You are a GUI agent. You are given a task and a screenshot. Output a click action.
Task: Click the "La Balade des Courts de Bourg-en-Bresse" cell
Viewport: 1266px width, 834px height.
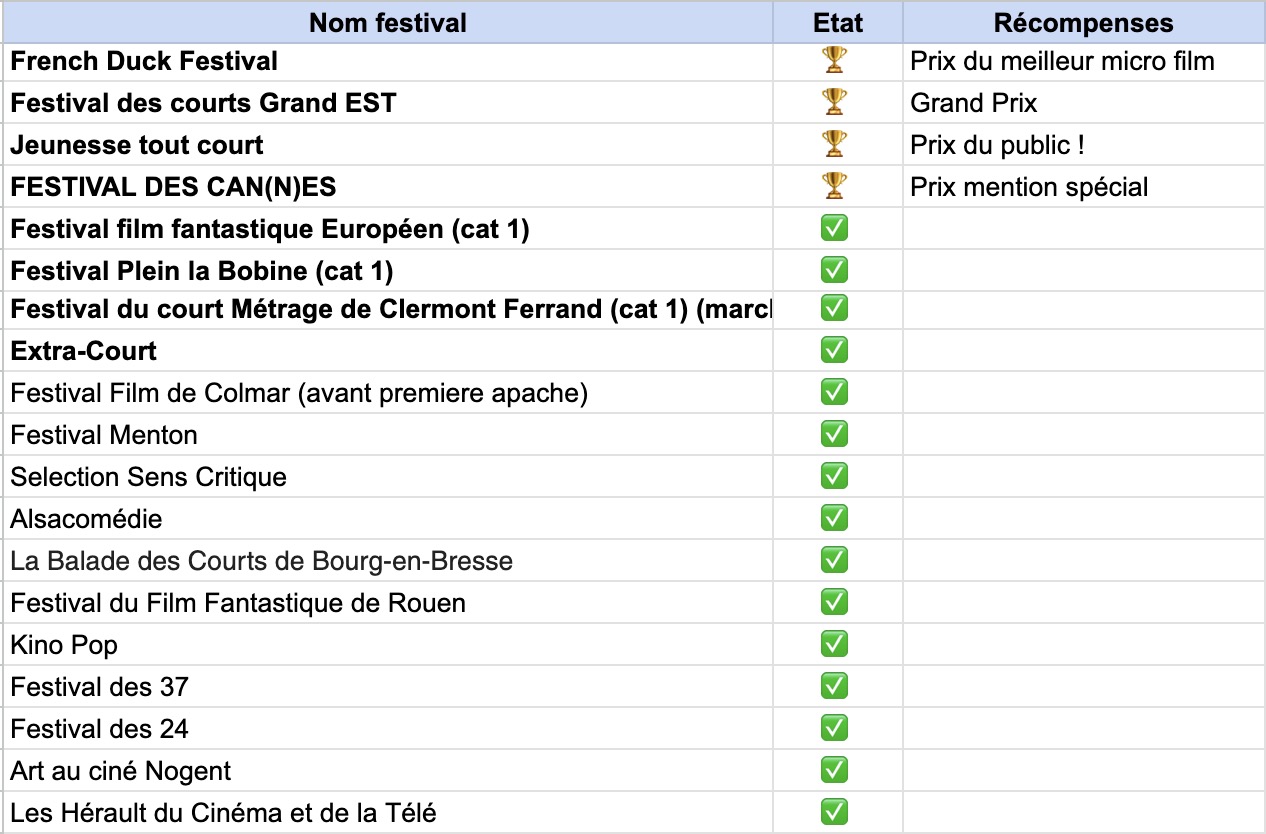[x=262, y=562]
